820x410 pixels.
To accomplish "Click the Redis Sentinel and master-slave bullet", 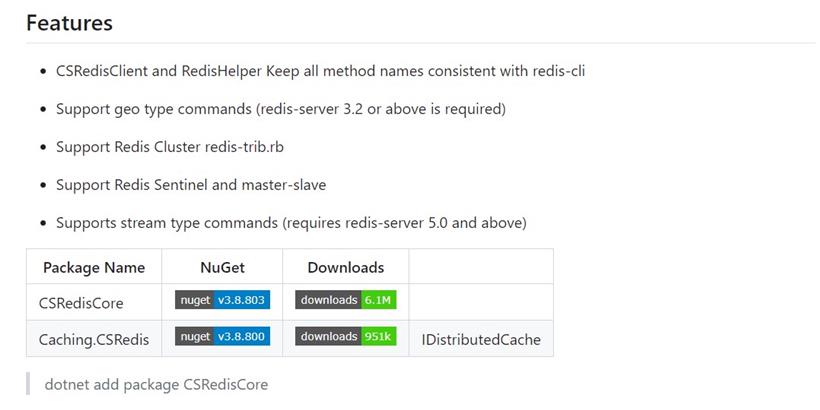I will (x=191, y=185).
